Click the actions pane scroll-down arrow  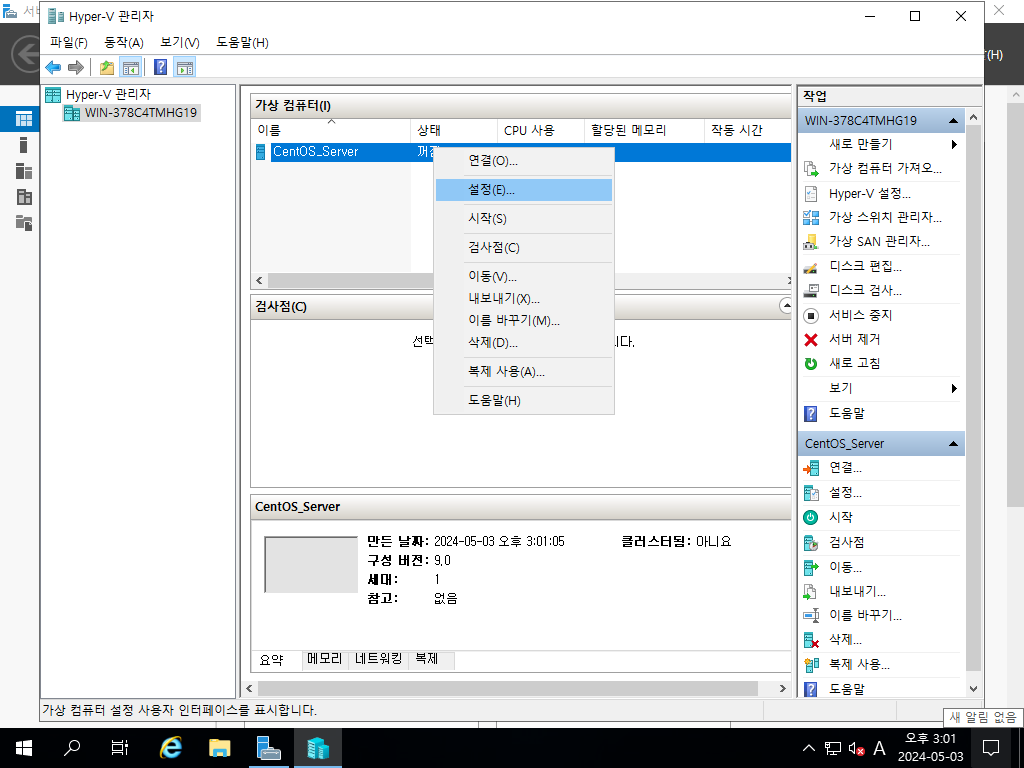(973, 688)
